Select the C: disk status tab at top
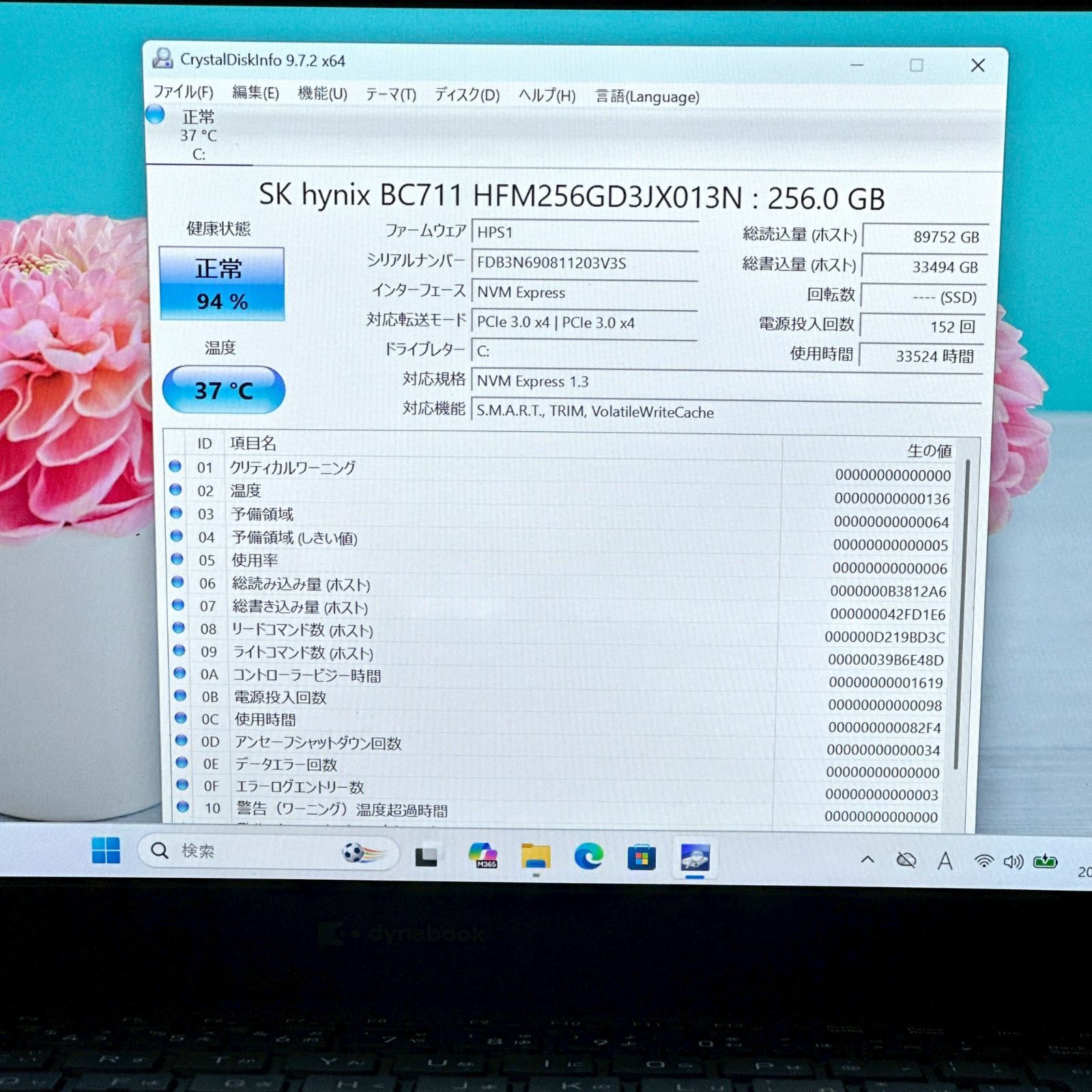The height and width of the screenshot is (1092, 1092). [198, 135]
